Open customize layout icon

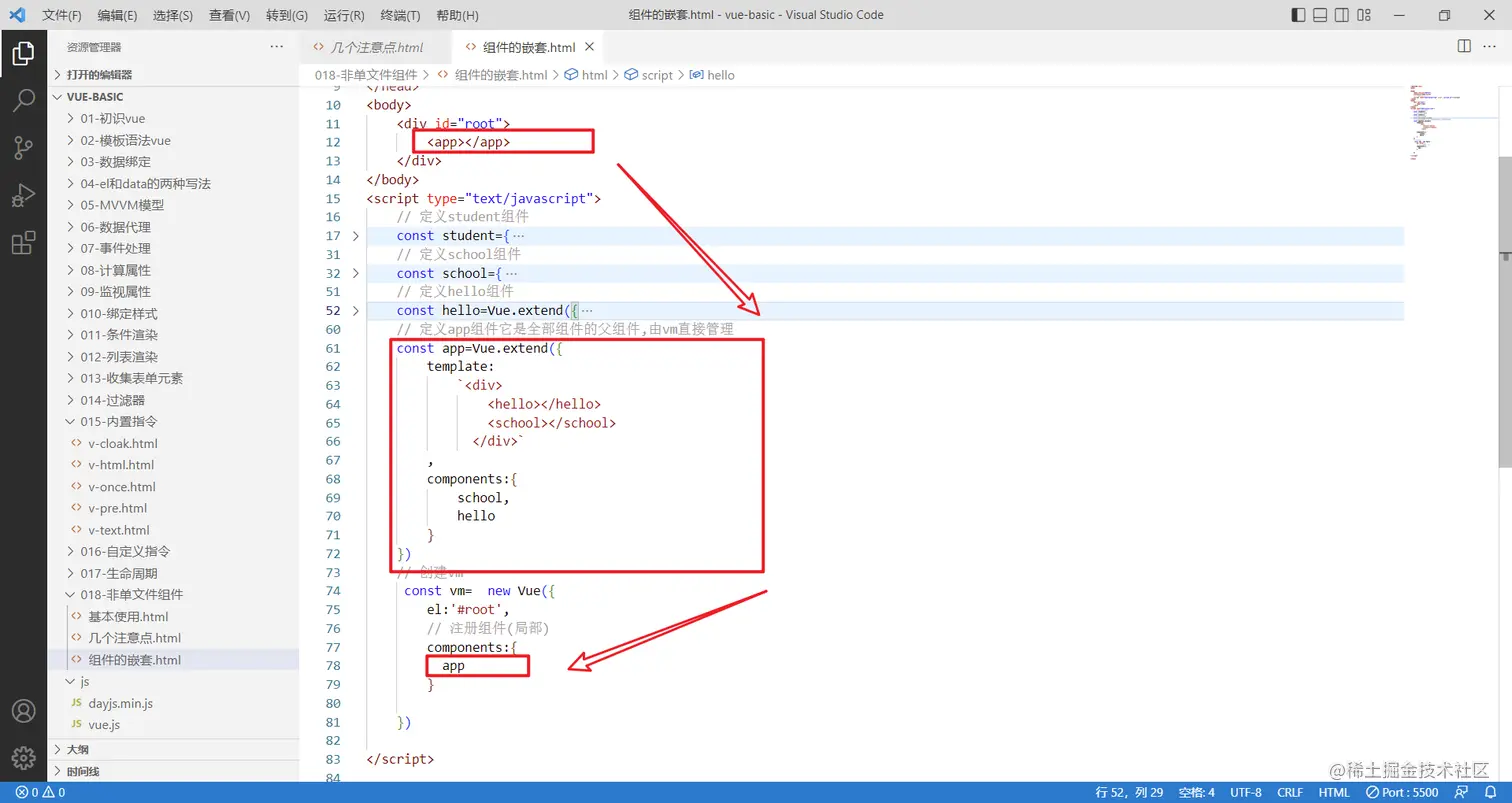click(x=1365, y=15)
